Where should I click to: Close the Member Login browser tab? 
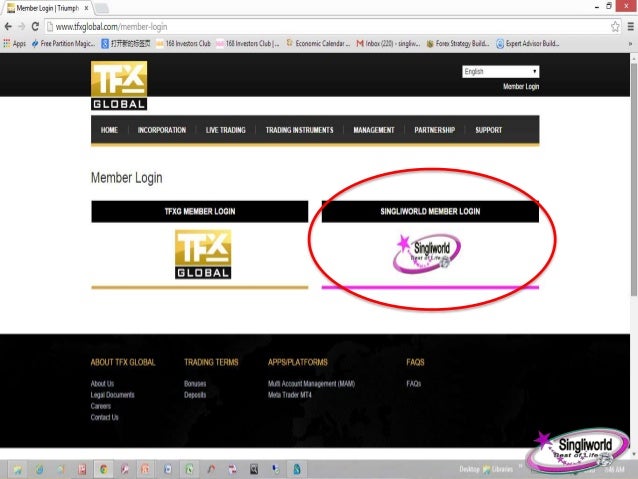tap(86, 8)
